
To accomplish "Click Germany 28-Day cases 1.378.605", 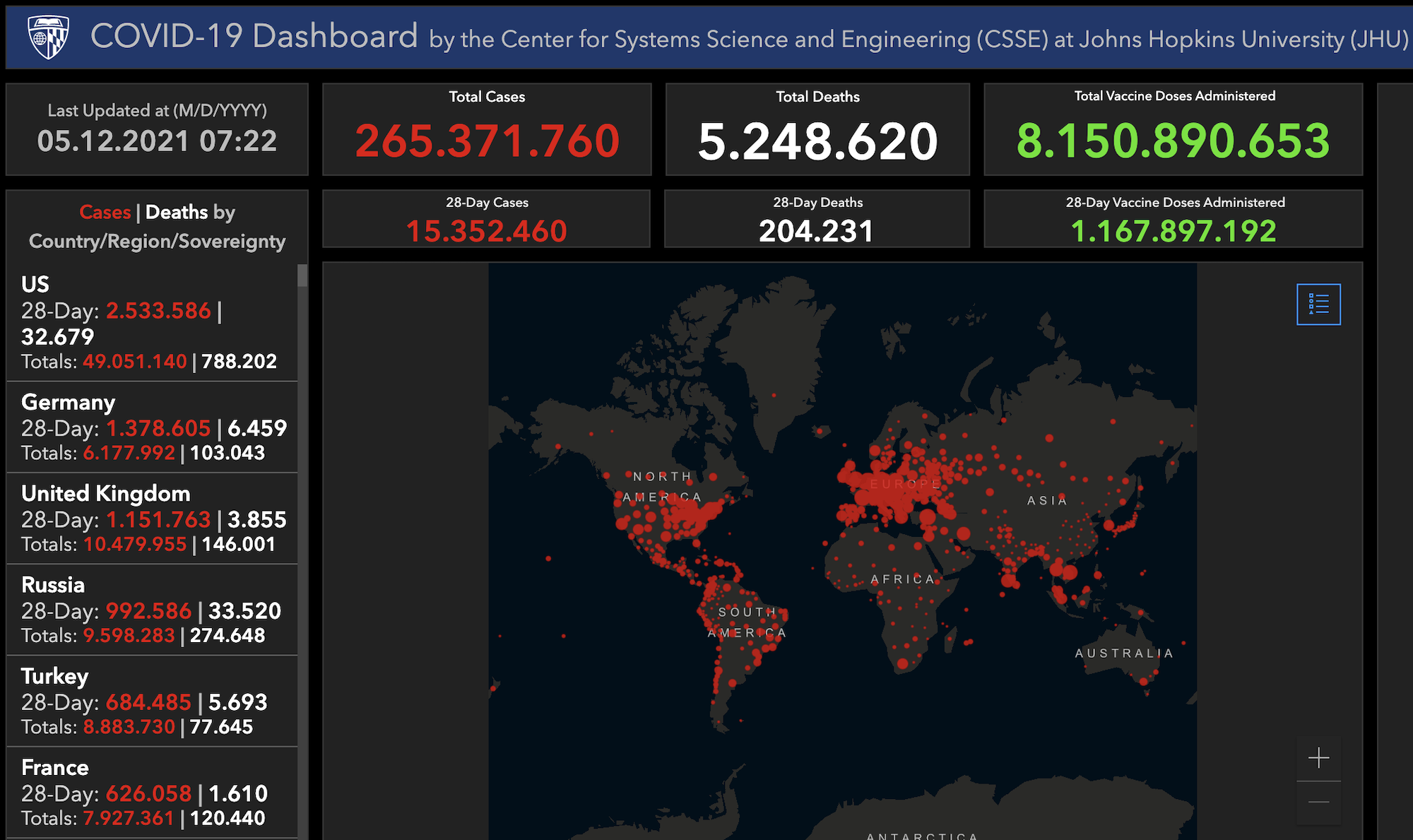I will pyautogui.click(x=158, y=428).
